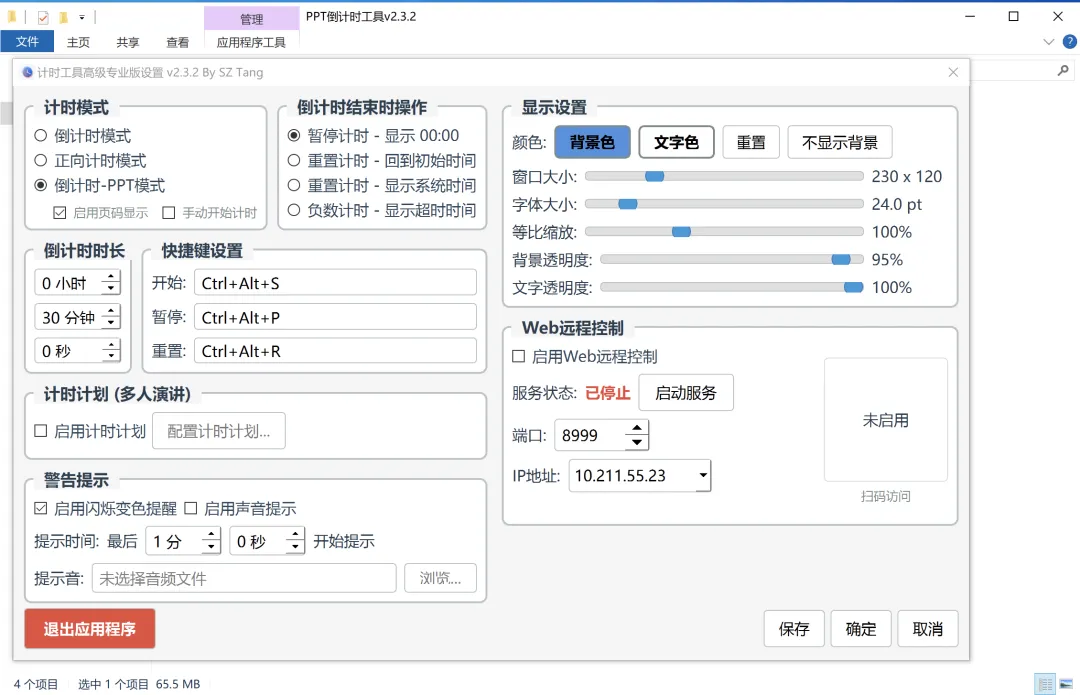Click the 端口 8999 spinner field
Image resolution: width=1080 pixels, height=695 pixels.
[601, 435]
